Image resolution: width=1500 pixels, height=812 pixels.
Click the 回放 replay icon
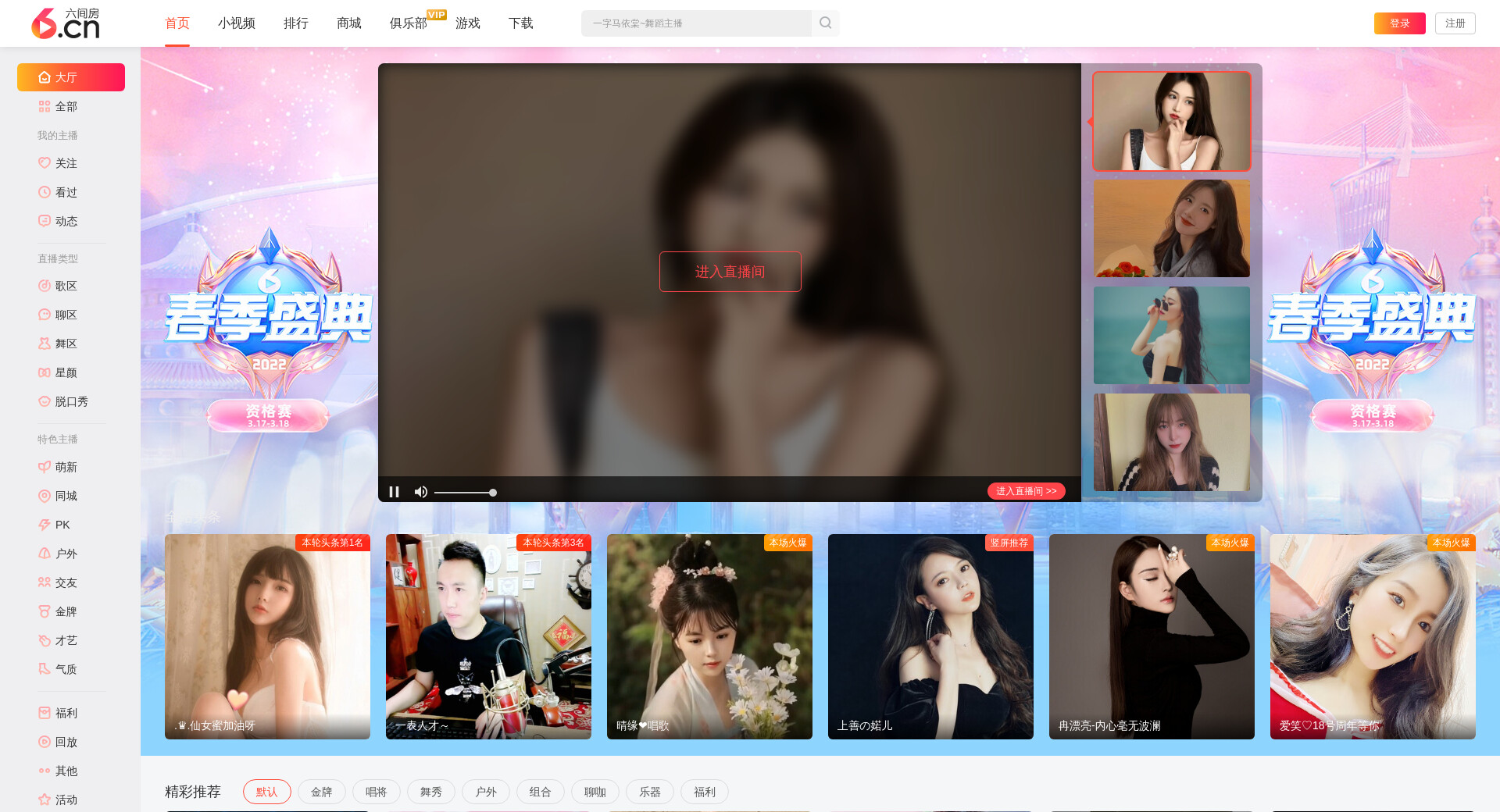[45, 742]
